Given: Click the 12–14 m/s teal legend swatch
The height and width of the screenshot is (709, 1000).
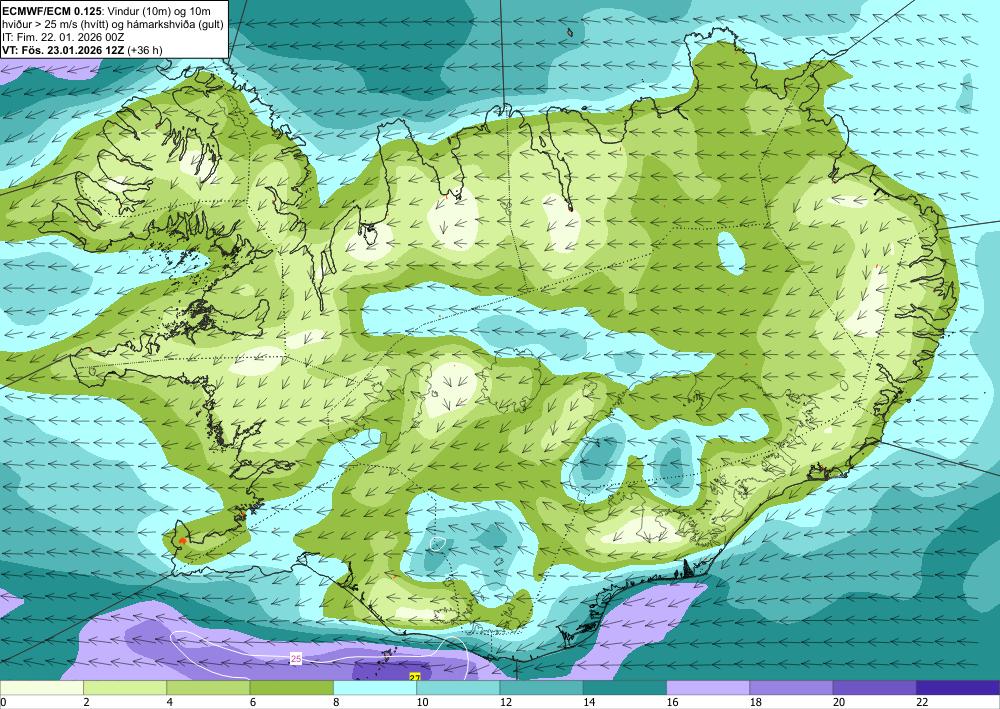Looking at the screenshot, I should click(x=541, y=688).
